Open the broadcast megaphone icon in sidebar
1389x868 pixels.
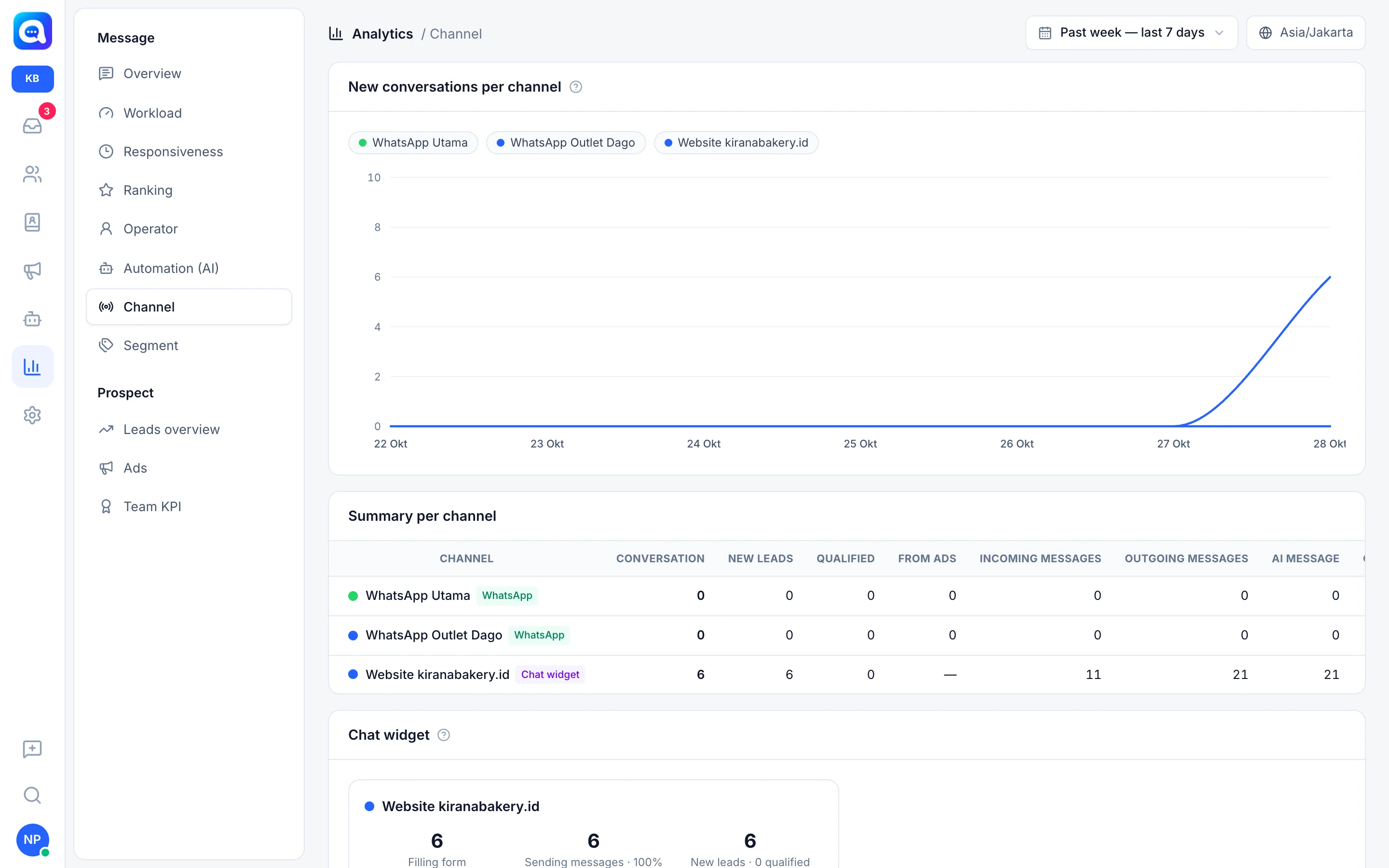pos(32,271)
